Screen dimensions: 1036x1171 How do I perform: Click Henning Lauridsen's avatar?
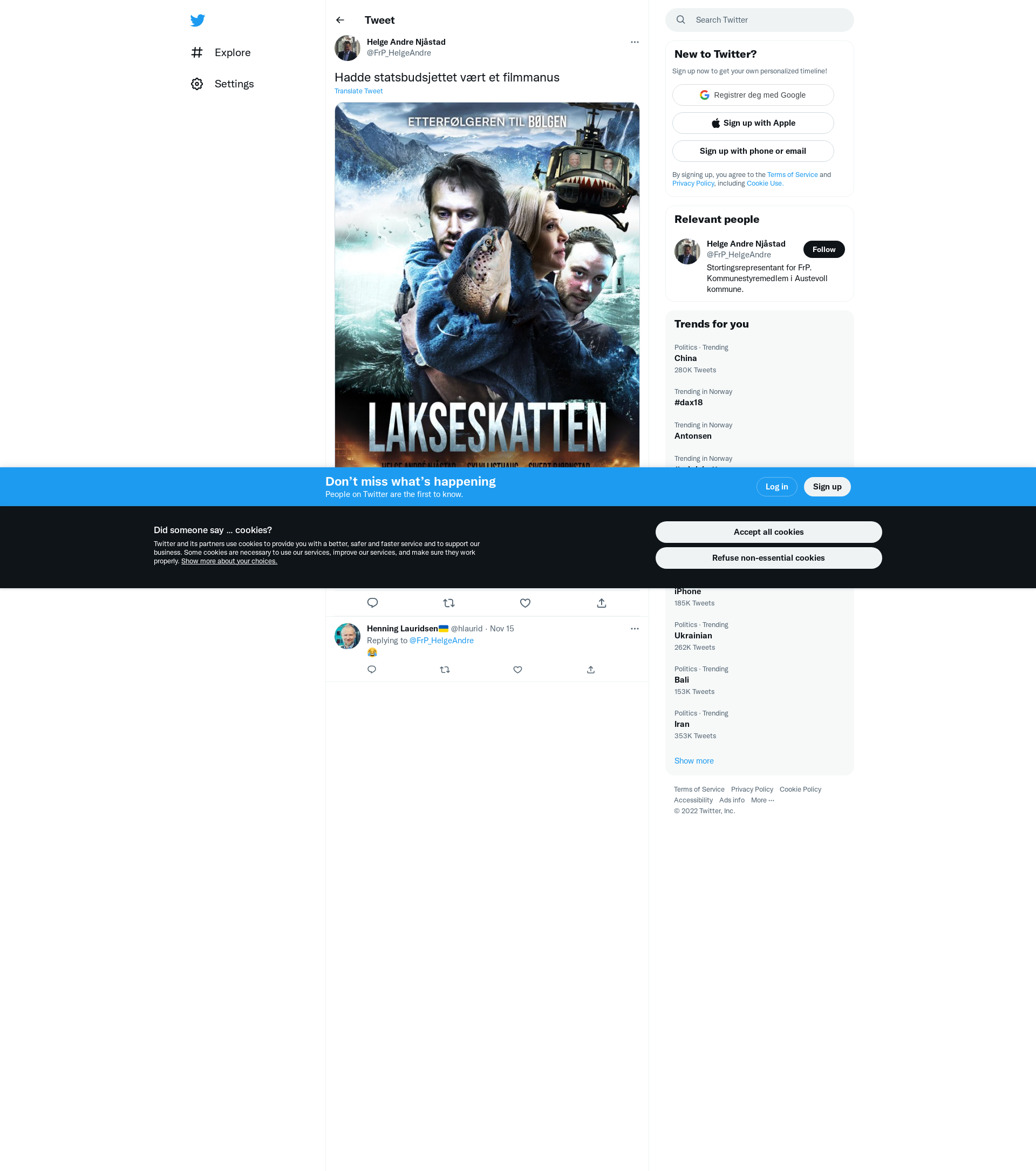coord(347,636)
